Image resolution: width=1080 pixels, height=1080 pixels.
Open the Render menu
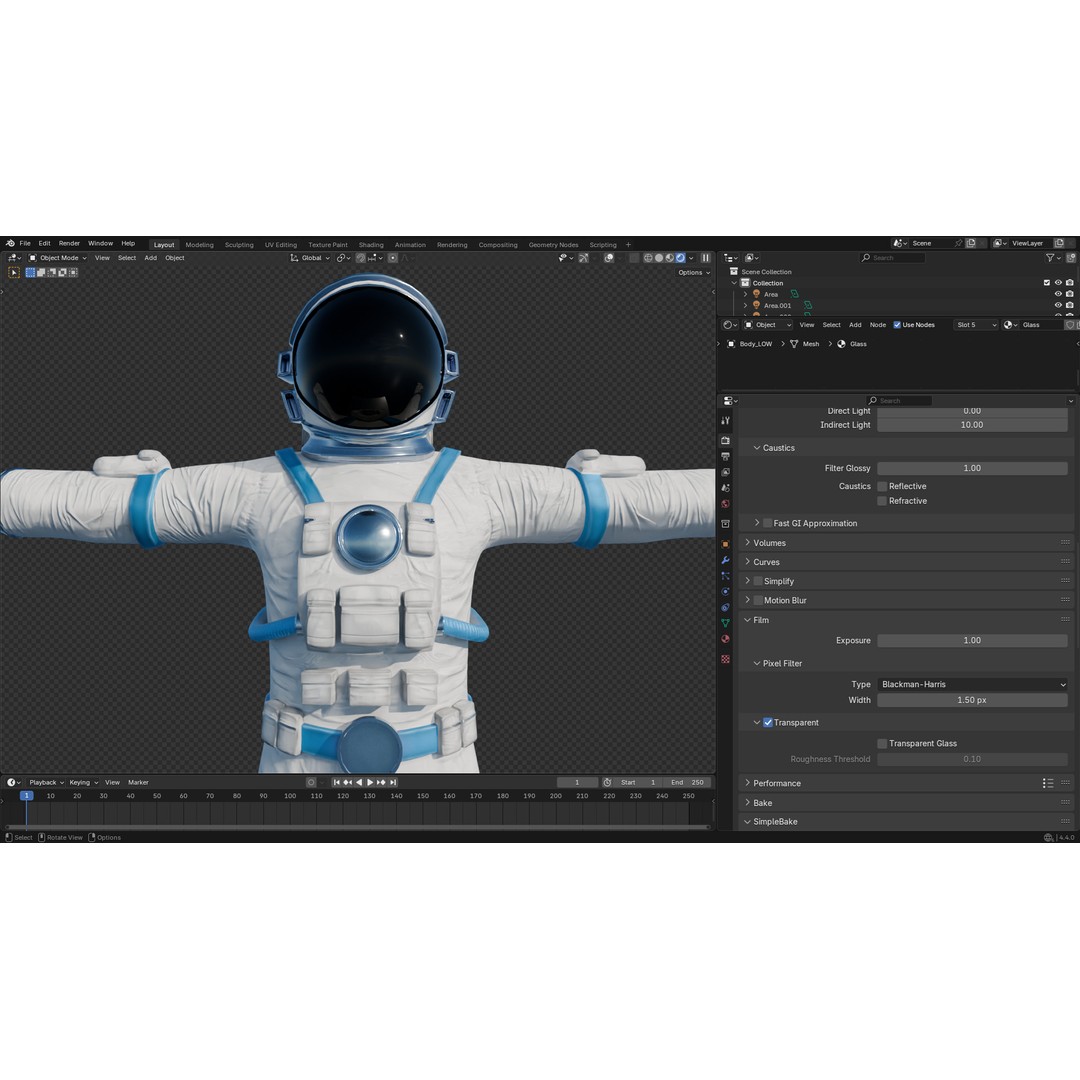point(69,243)
